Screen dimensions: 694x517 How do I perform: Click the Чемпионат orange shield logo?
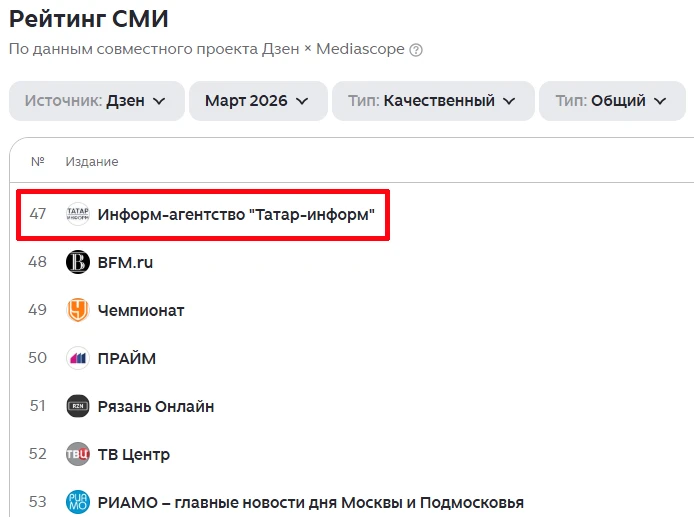(78, 310)
